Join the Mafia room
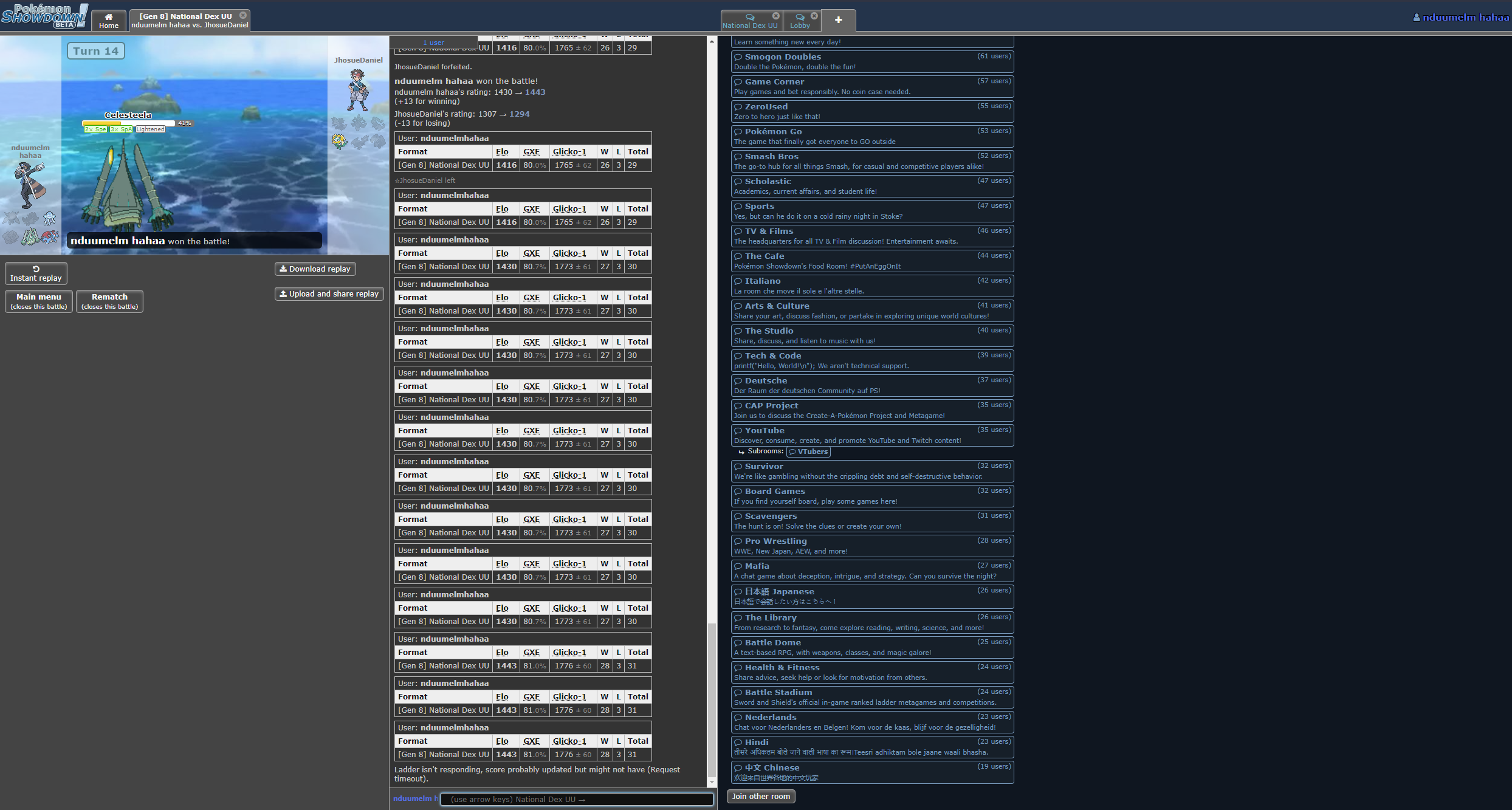The width and height of the screenshot is (1512, 810). pos(872,571)
